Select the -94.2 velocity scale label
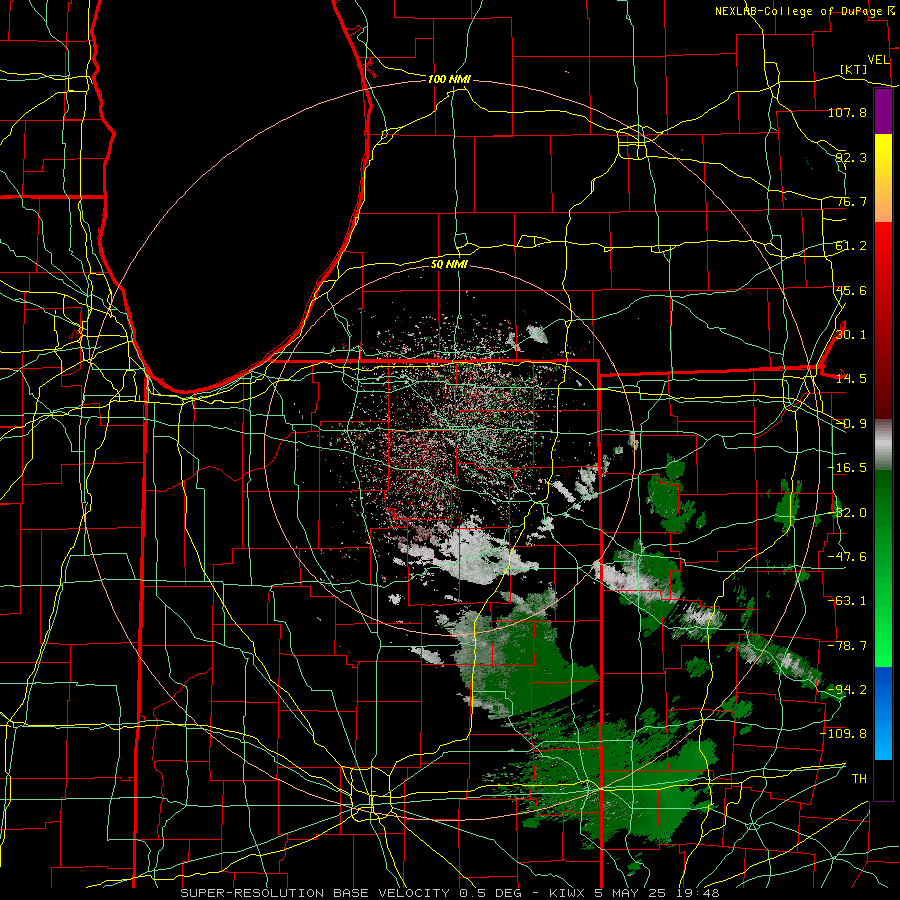 (847, 689)
